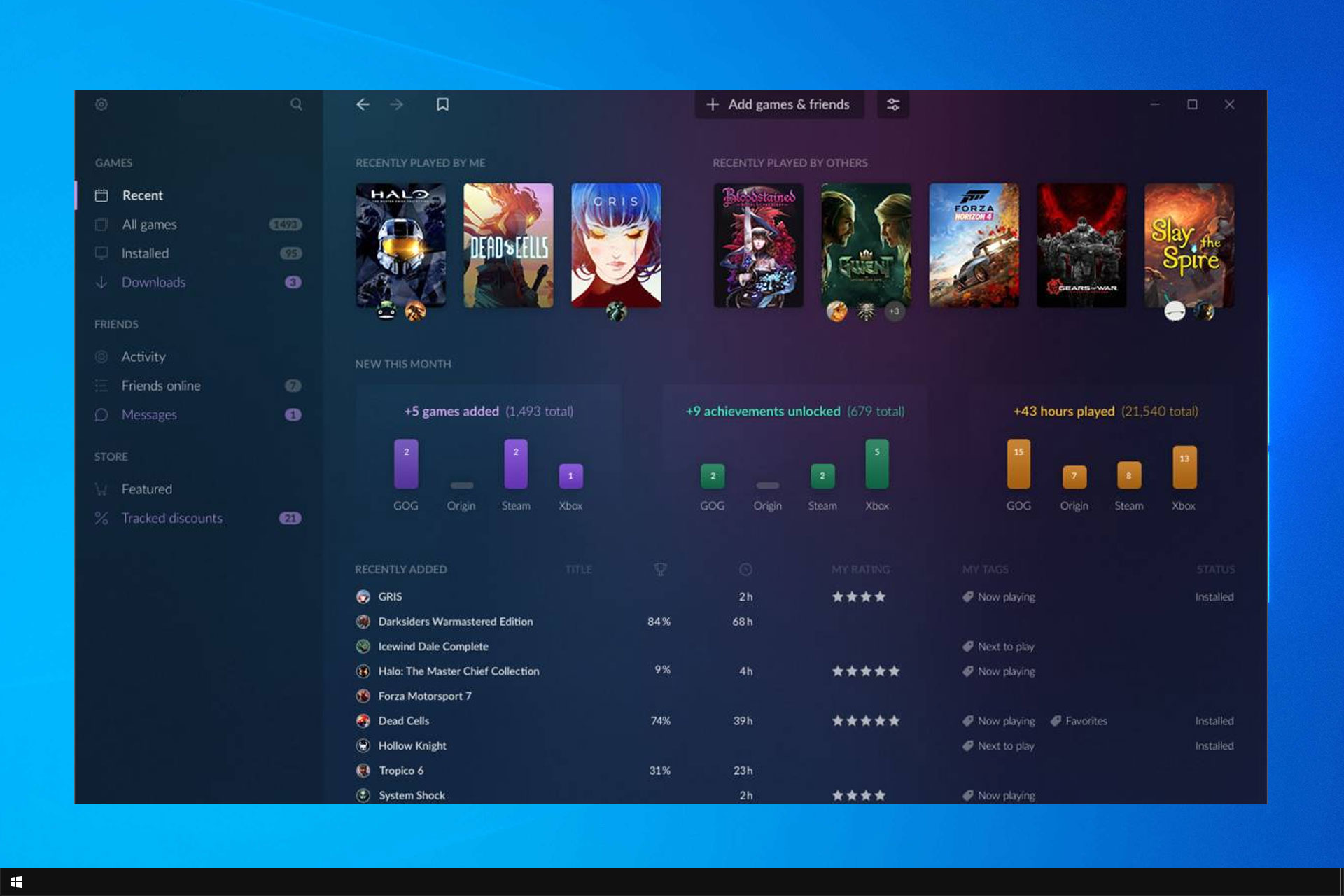1344x896 pixels.
Task: Open the Featured store section
Action: pos(146,488)
